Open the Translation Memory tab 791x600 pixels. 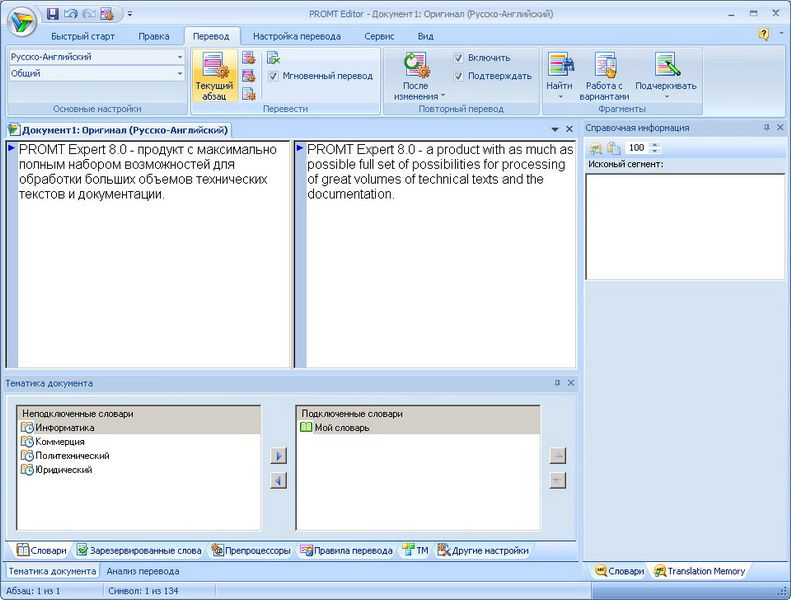(699, 571)
